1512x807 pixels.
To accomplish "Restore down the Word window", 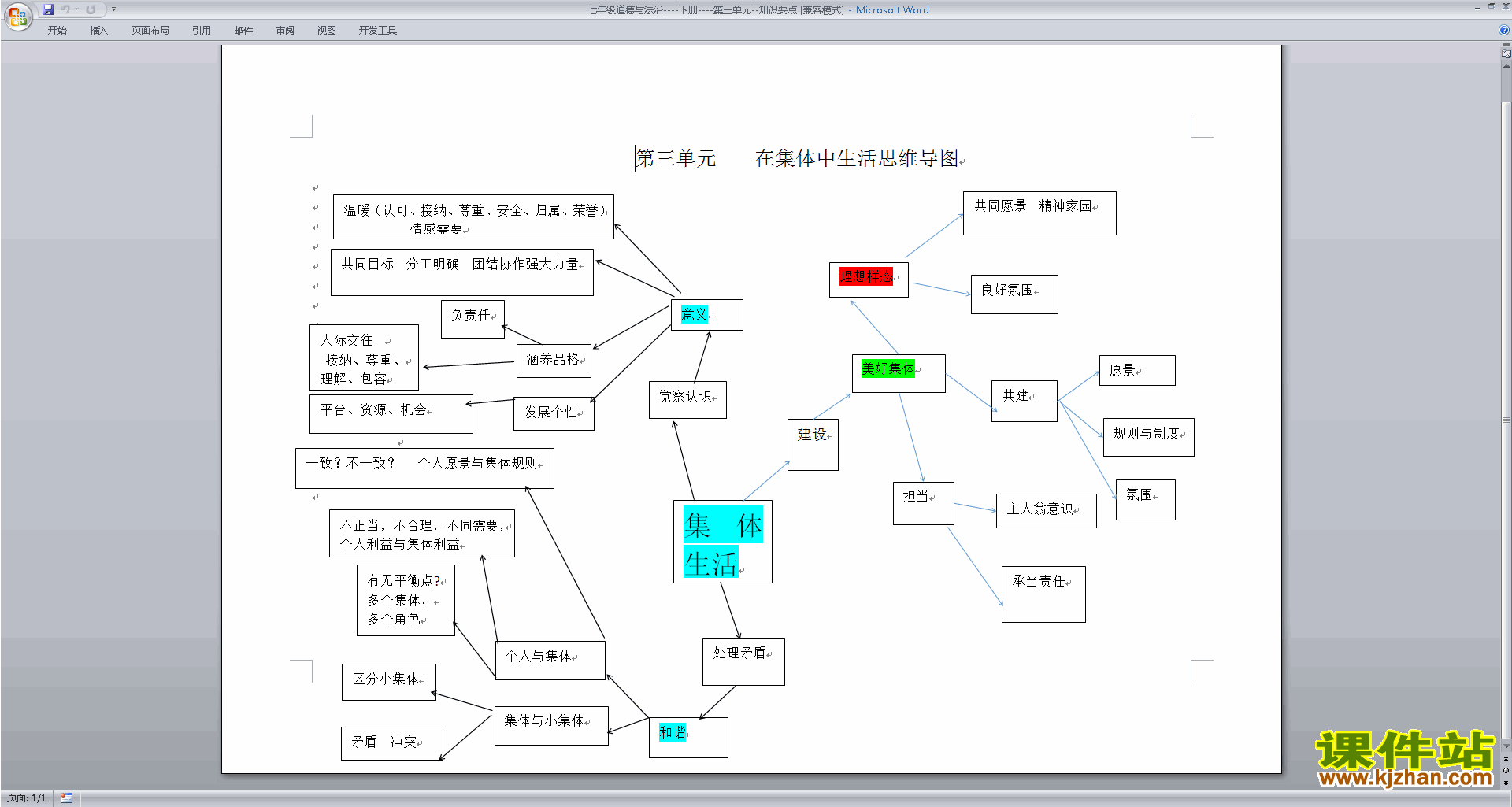I will tap(1492, 6).
